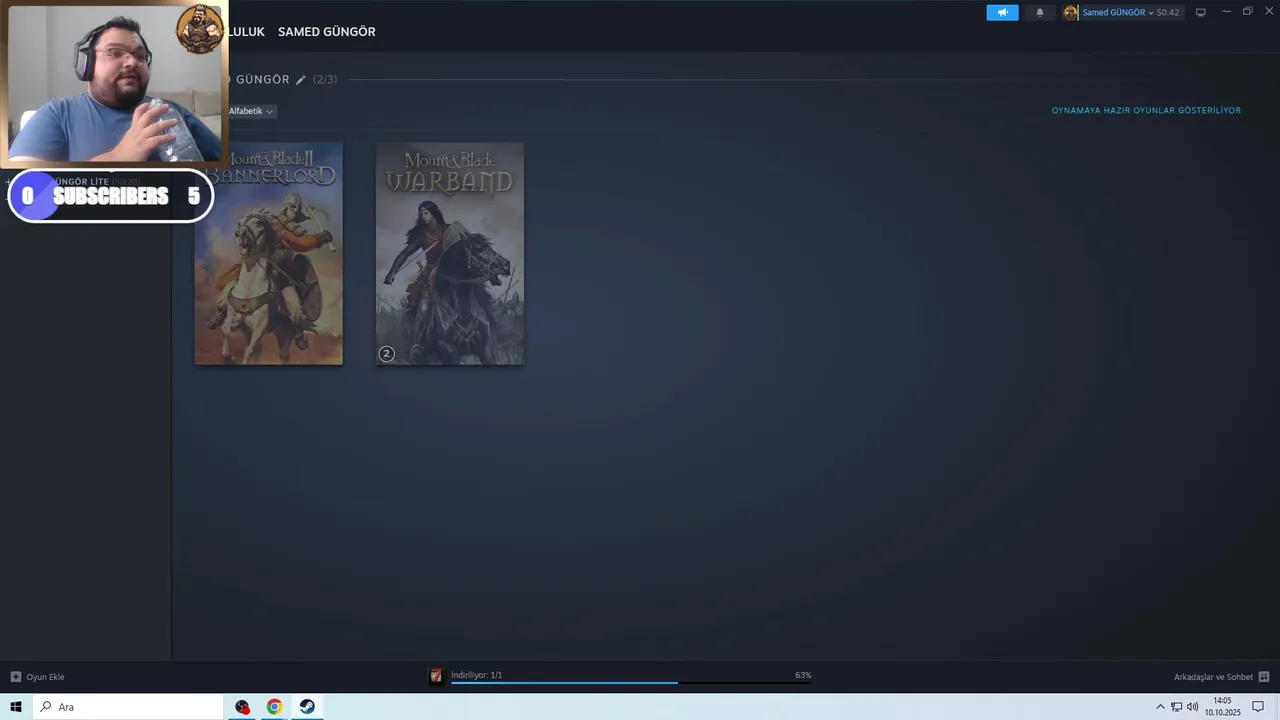1280x720 pixels.
Task: Open Google Chrome from the taskbar
Action: tap(274, 707)
